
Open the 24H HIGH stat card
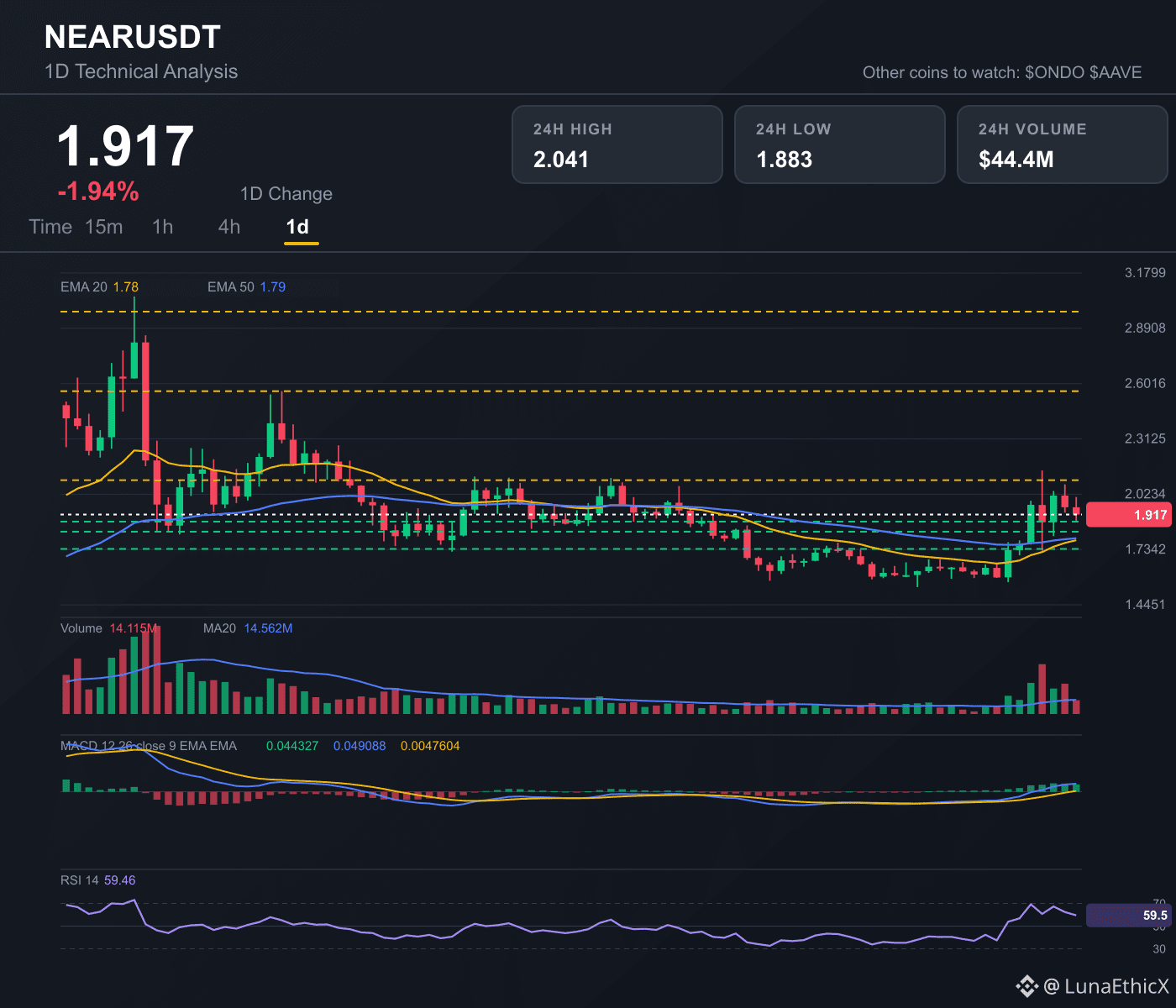click(617, 144)
